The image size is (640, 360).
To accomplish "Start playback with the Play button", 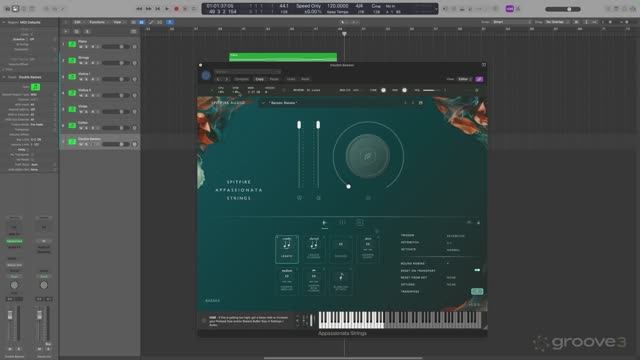I will coord(167,9).
